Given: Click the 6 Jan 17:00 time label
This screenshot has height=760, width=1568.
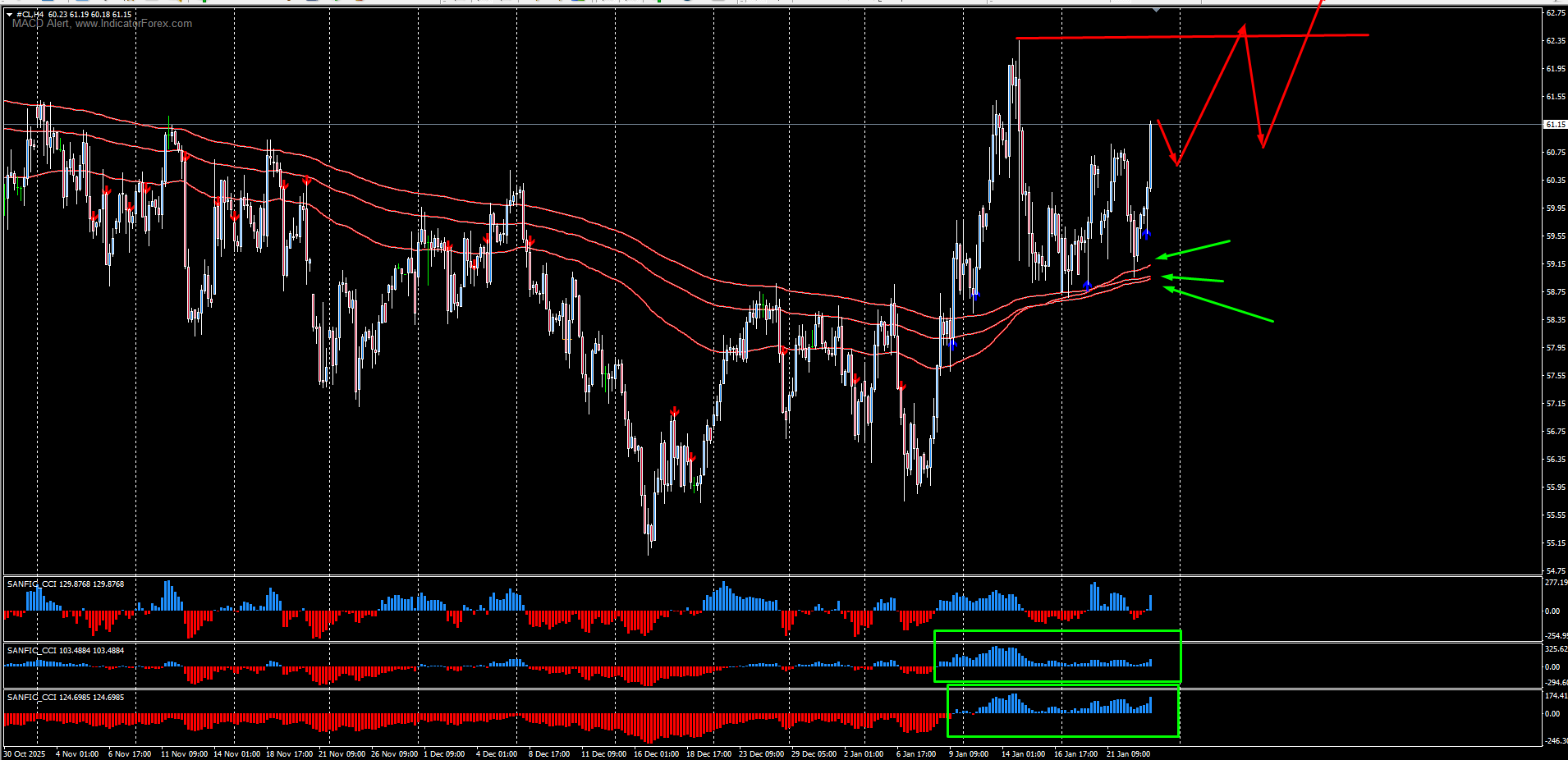Looking at the screenshot, I should (x=916, y=754).
